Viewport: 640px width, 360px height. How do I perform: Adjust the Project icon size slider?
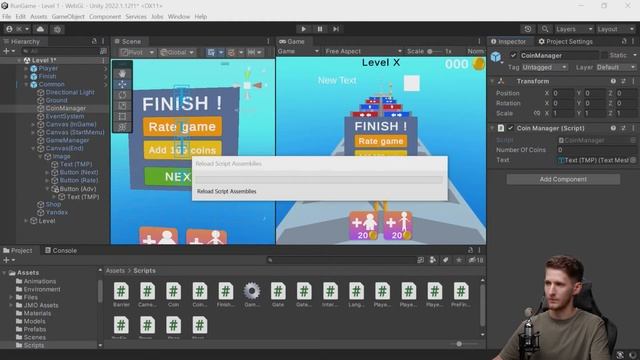pos(464,344)
